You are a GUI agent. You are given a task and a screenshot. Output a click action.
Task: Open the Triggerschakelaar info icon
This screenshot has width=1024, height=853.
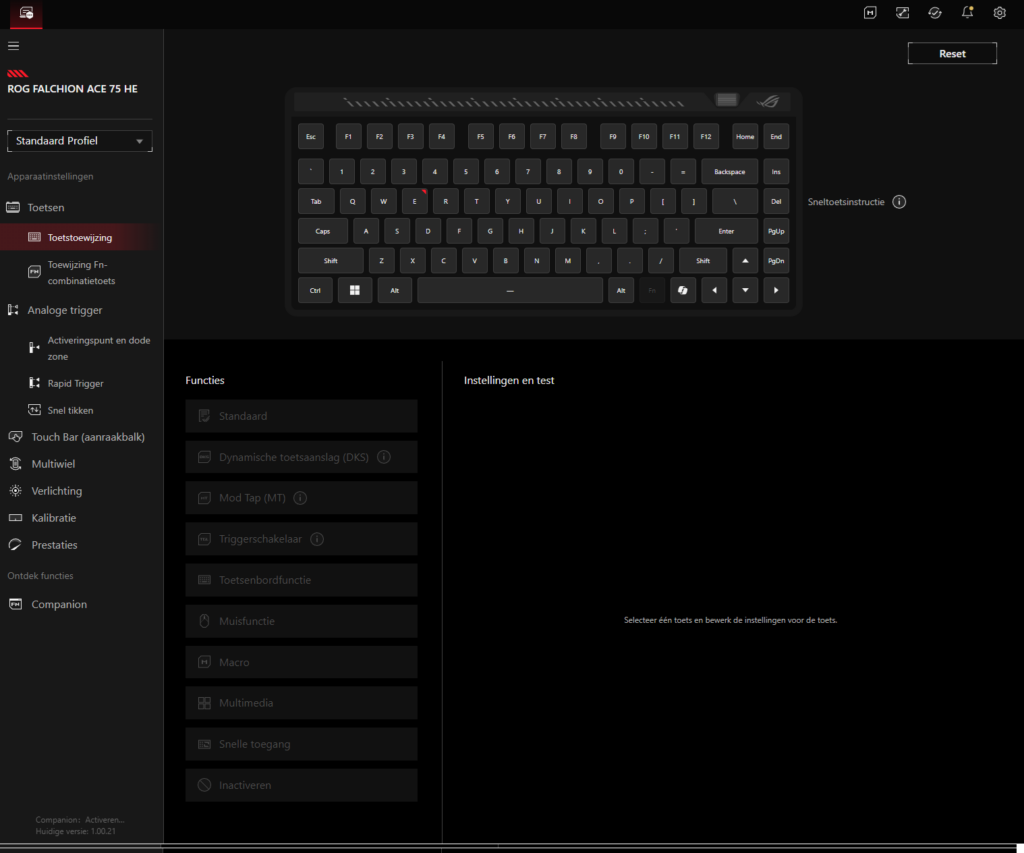[317, 539]
